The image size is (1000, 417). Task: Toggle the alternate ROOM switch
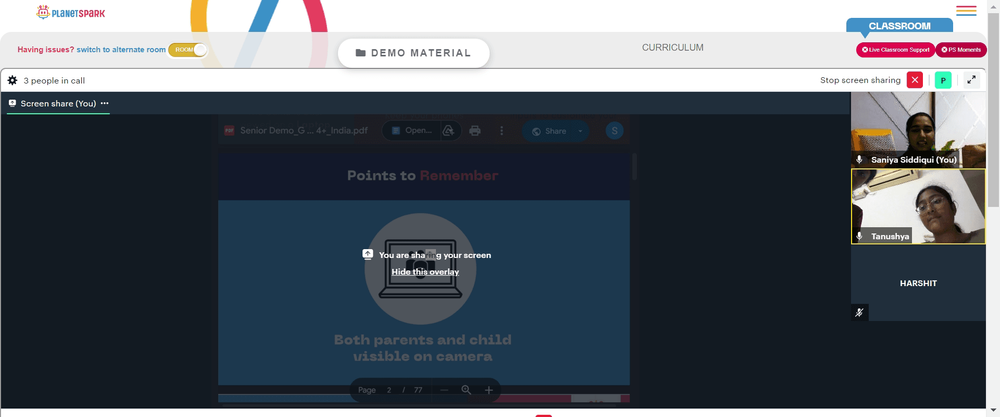(x=188, y=50)
